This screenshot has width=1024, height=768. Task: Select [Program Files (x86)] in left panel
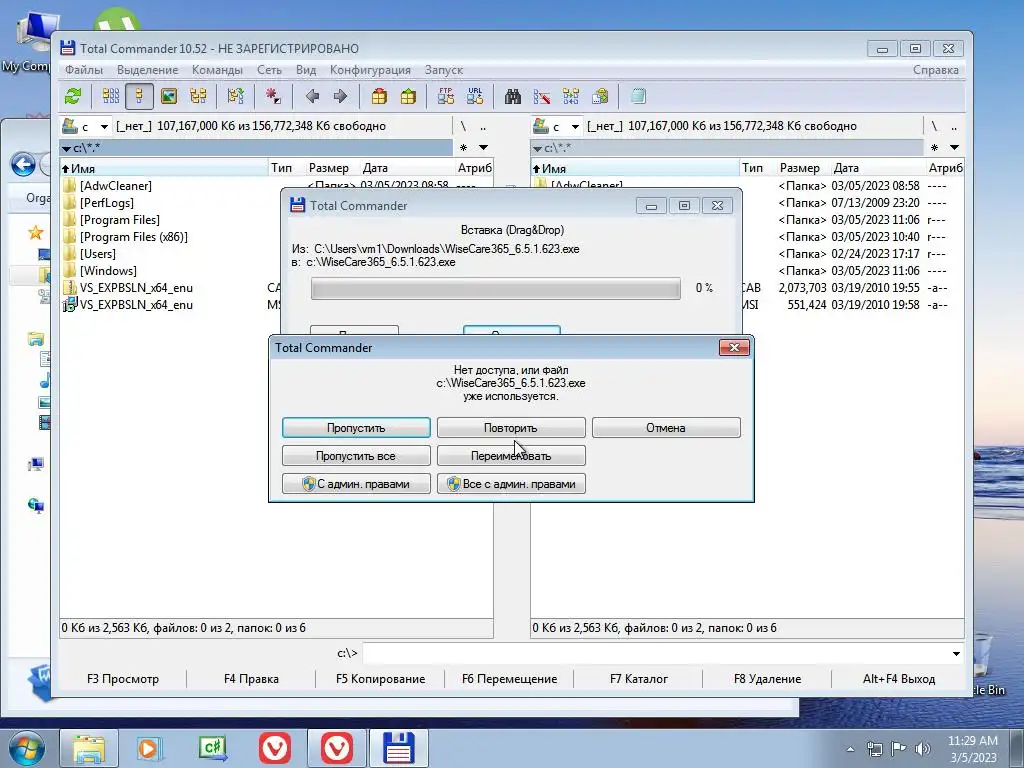point(134,237)
